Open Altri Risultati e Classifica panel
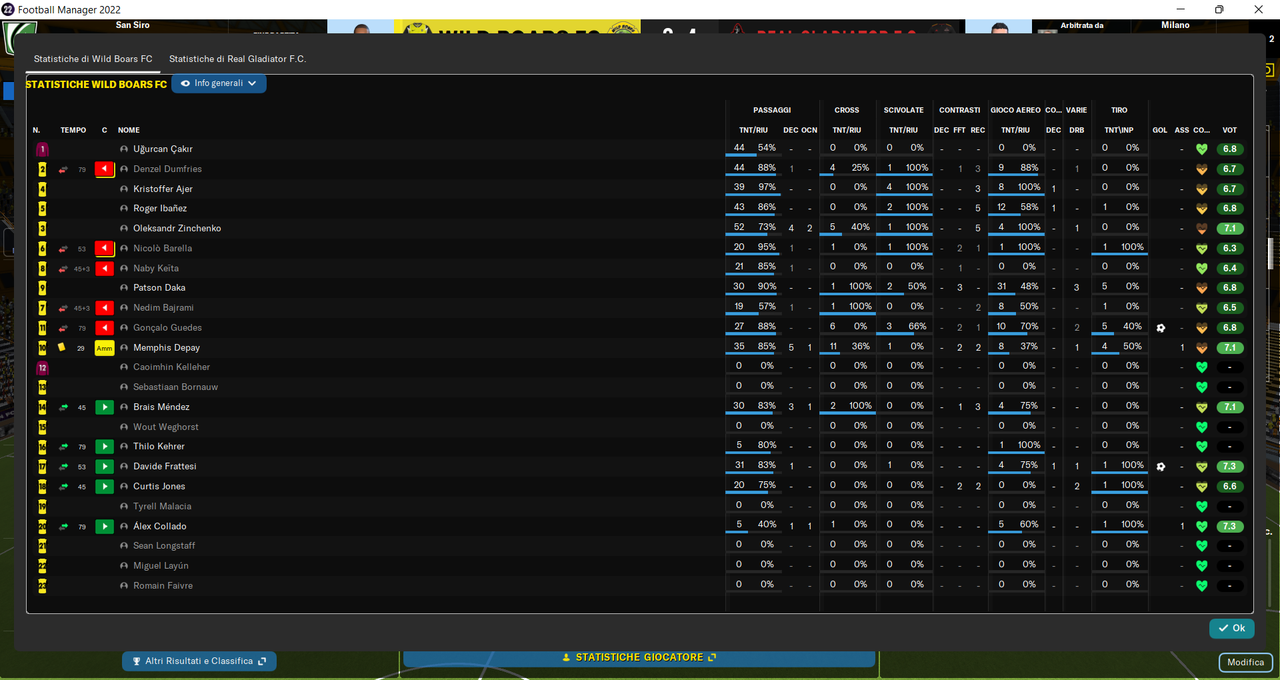The width and height of the screenshot is (1280, 680). [x=199, y=661]
